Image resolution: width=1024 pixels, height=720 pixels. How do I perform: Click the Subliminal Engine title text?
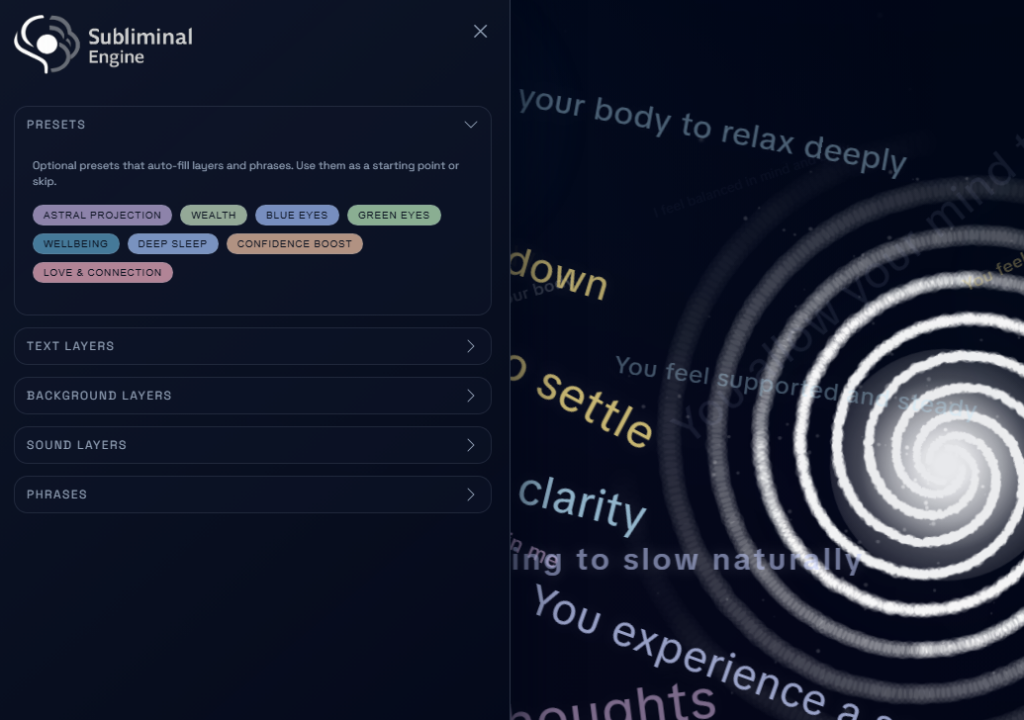139,46
